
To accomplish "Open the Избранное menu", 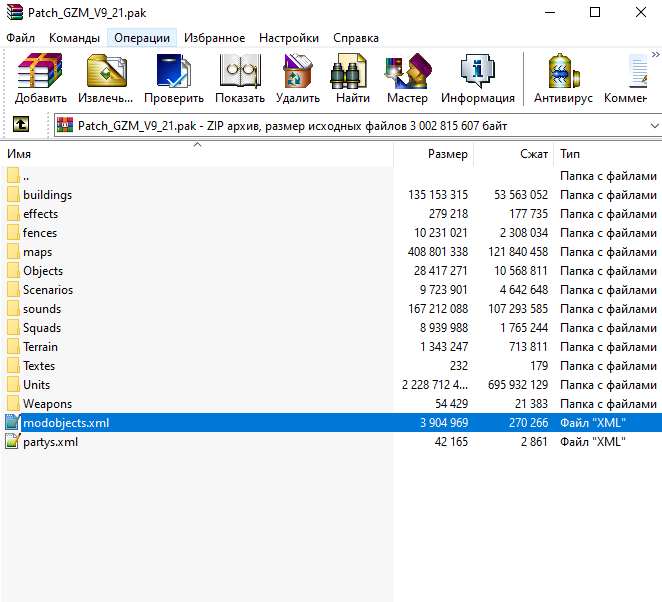I will coord(214,38).
